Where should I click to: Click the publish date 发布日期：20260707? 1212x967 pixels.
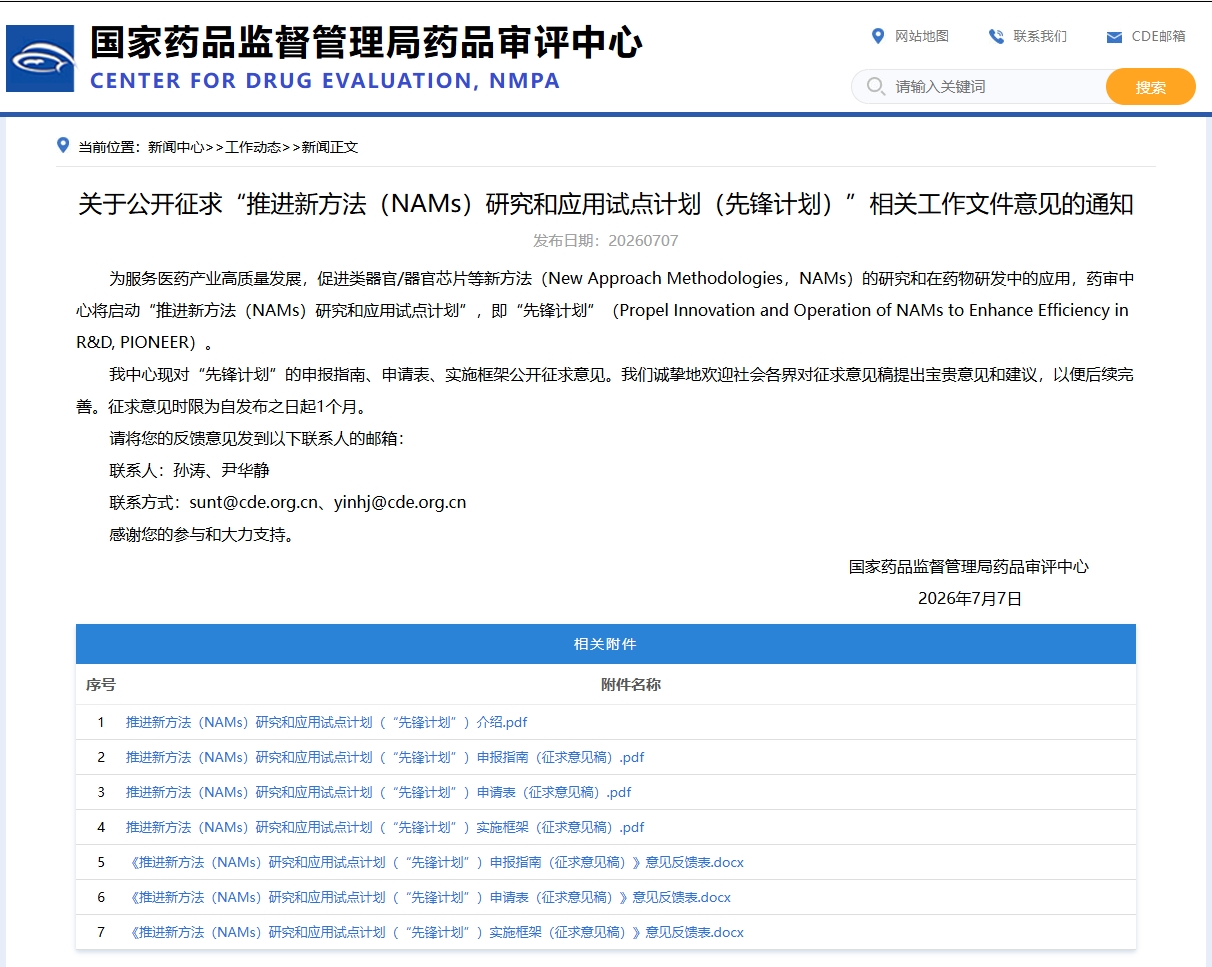coord(606,240)
